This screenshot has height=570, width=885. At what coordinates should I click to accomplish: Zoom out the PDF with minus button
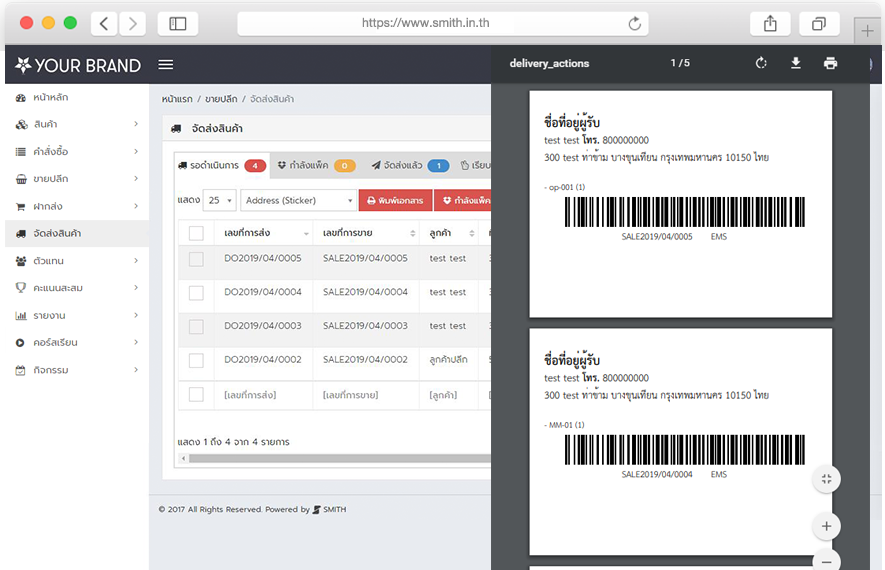[826, 562]
